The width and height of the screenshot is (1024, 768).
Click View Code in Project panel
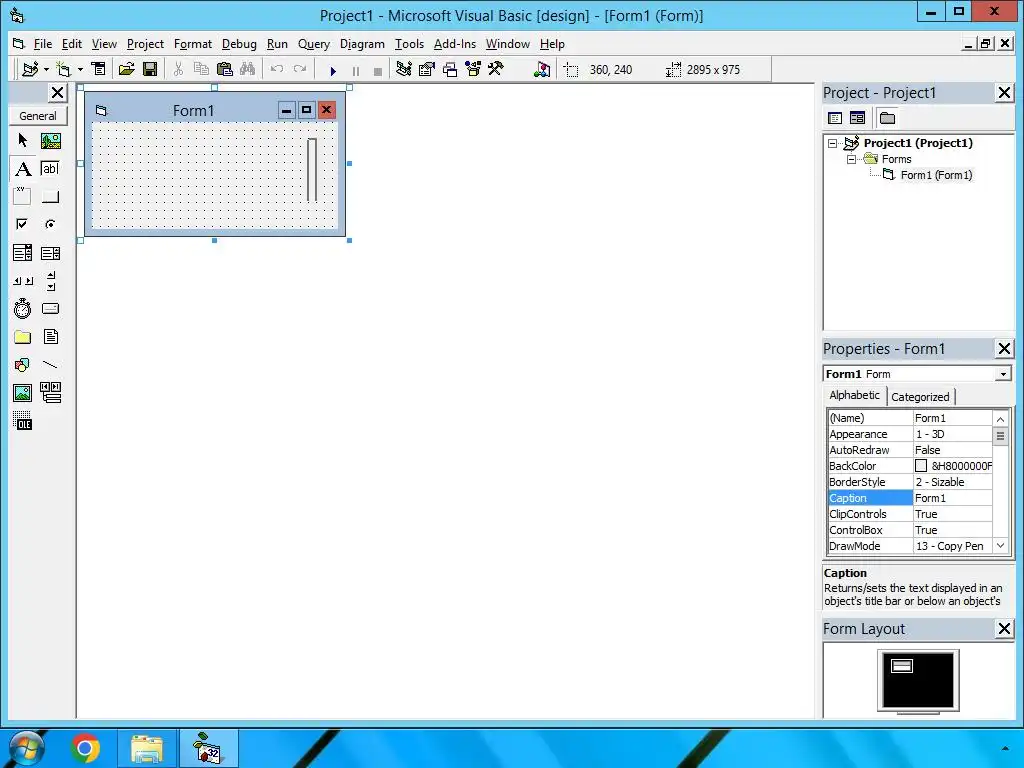pyautogui.click(x=835, y=118)
